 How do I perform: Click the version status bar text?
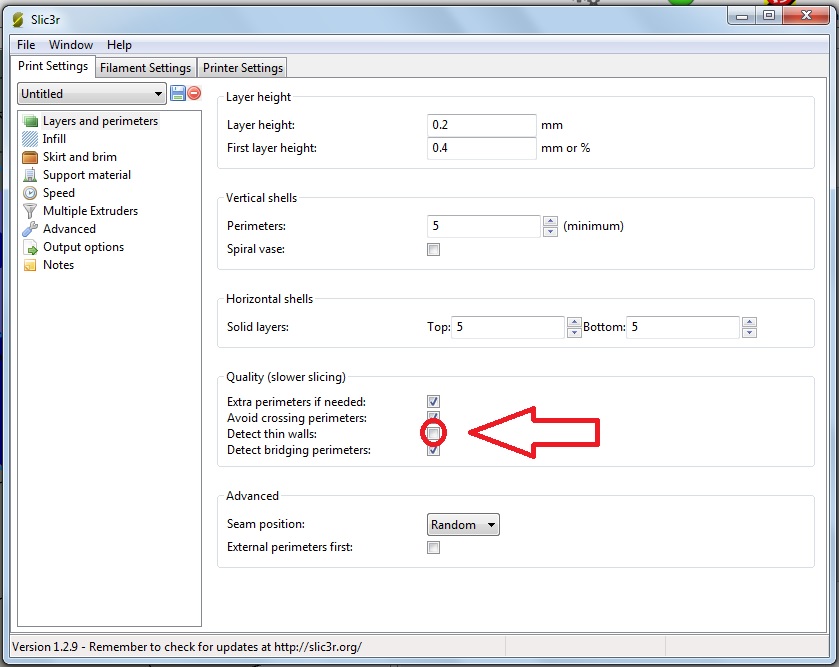(187, 647)
